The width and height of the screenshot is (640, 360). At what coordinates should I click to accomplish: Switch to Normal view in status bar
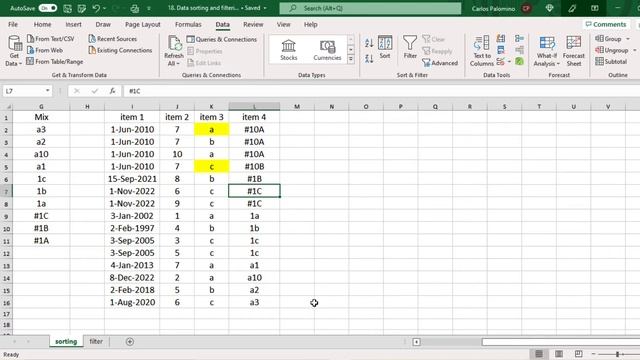(539, 354)
